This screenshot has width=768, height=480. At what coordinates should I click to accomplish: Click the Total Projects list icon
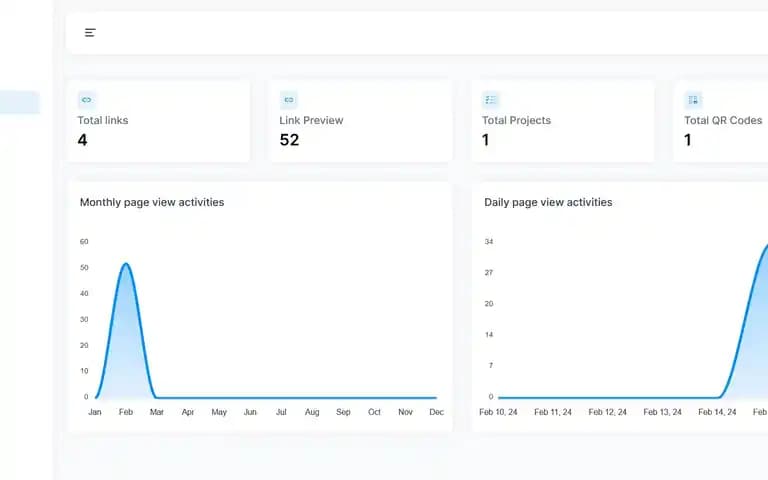point(491,100)
